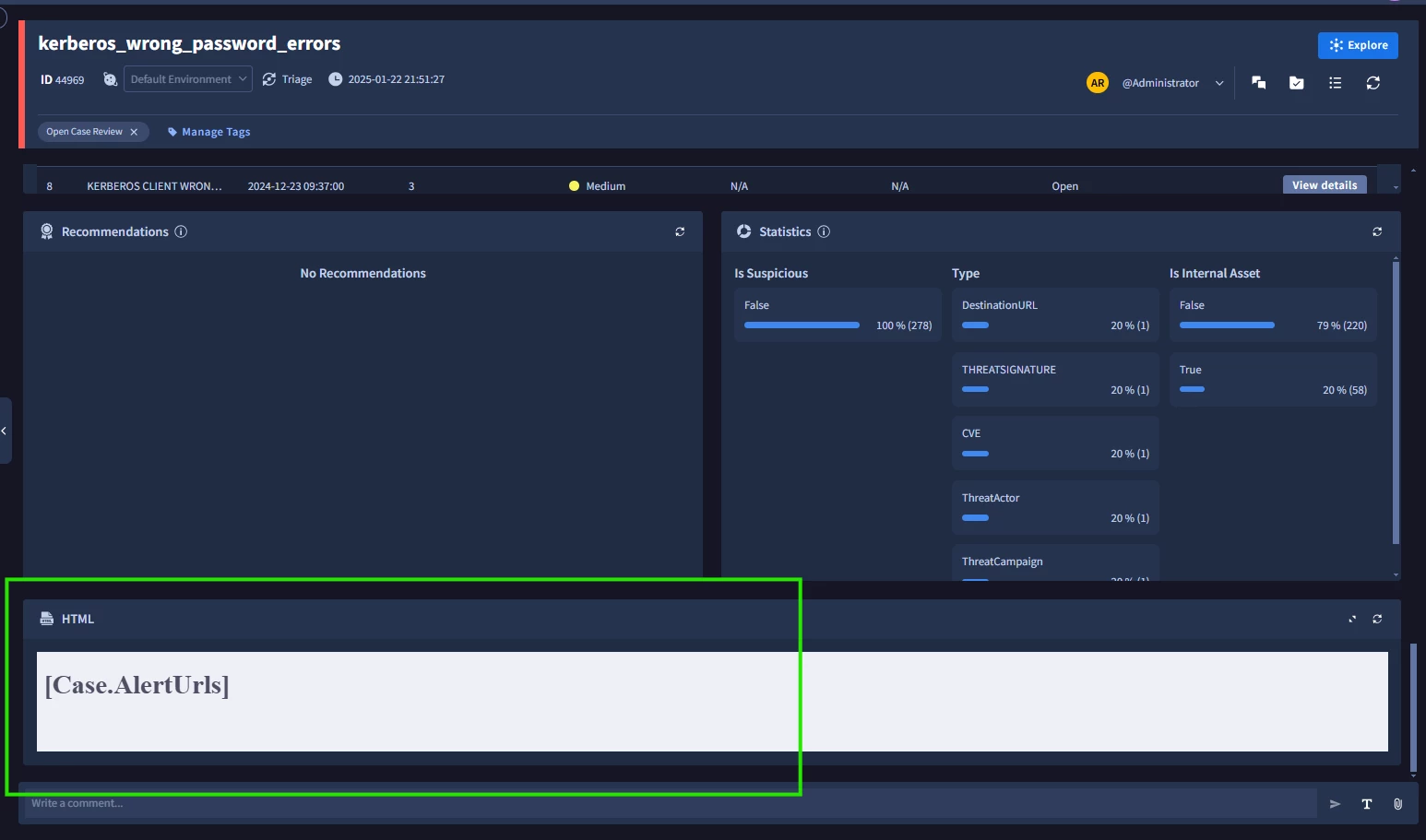Click View details for the Kerberos alert row
Screen dimensions: 1426x840
1325,185
